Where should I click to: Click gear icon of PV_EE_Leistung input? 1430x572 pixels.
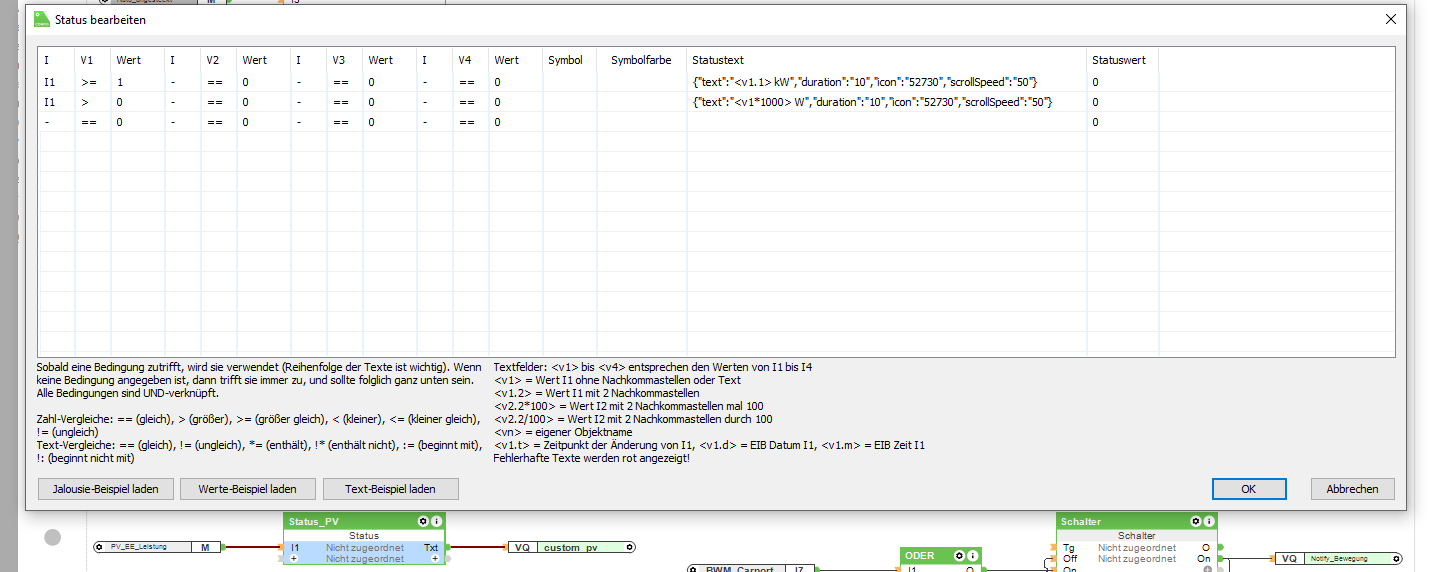[100, 547]
